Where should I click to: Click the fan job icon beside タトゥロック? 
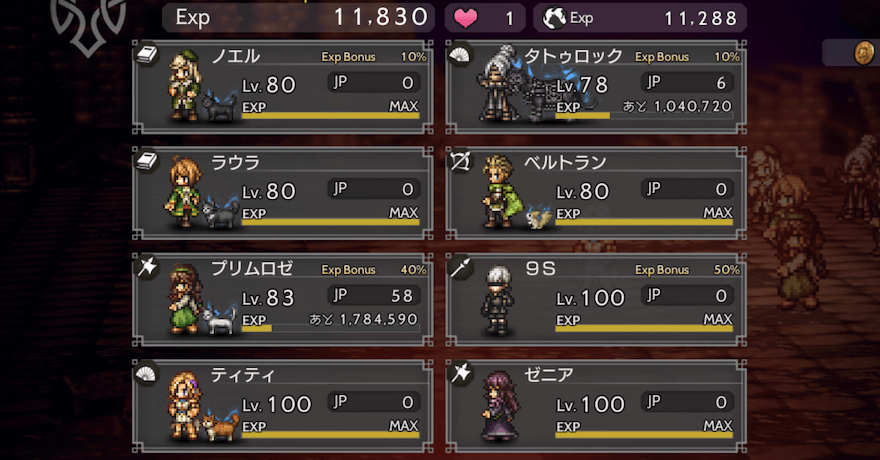461,55
